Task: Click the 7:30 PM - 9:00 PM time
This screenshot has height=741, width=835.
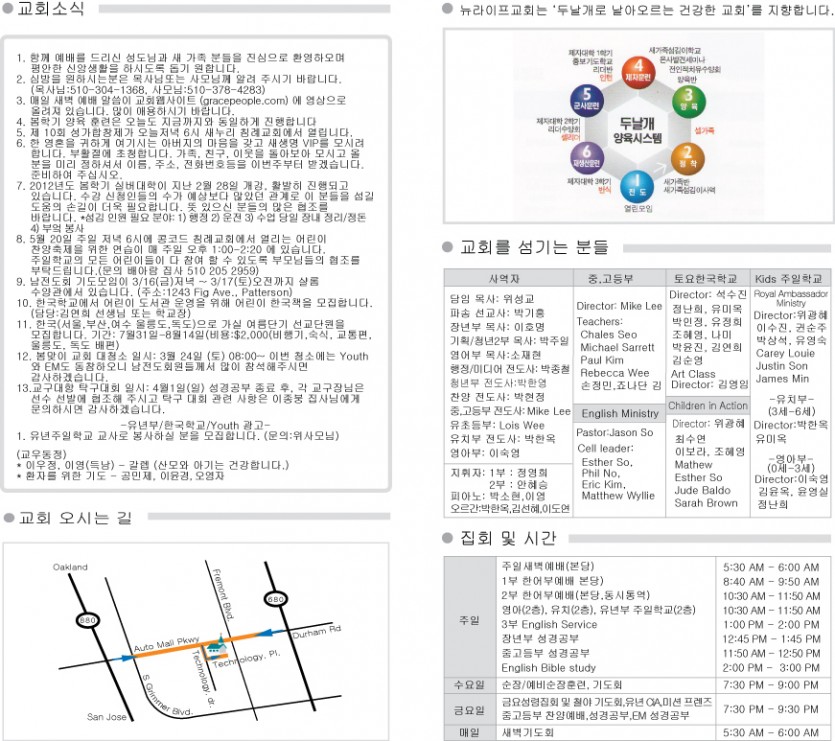Action: (x=771, y=685)
